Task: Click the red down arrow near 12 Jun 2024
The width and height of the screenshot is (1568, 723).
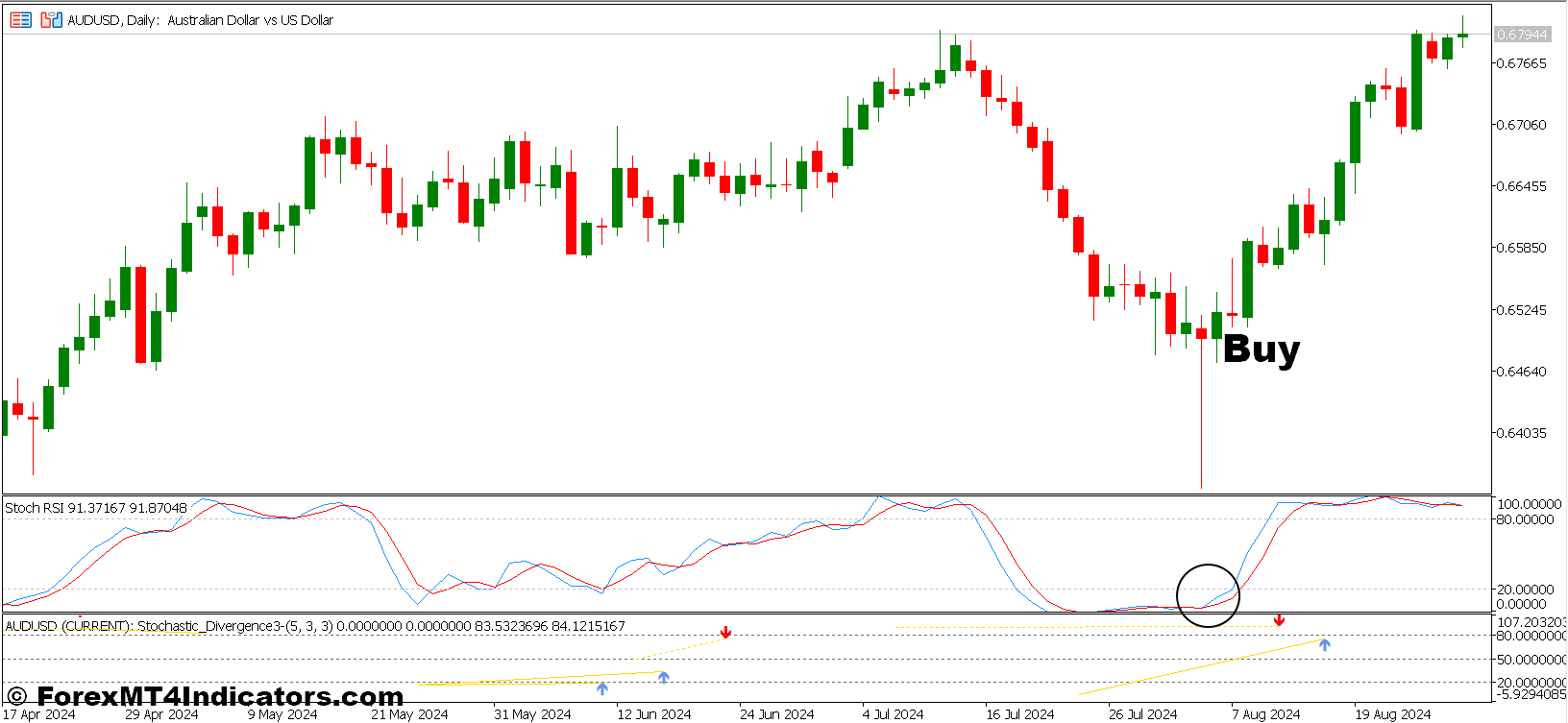Action: click(x=725, y=633)
